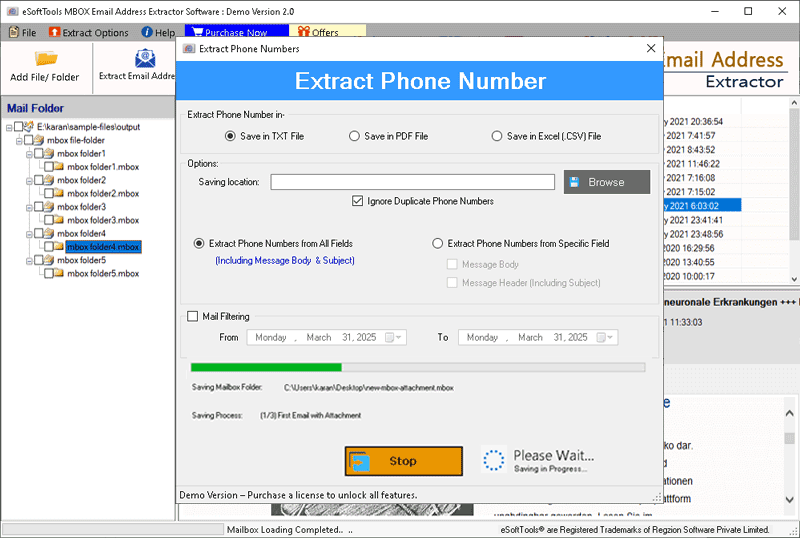This screenshot has height=538, width=800.
Task: Check the mbox folder3.mbox checkbox
Action: pyautogui.click(x=49, y=220)
